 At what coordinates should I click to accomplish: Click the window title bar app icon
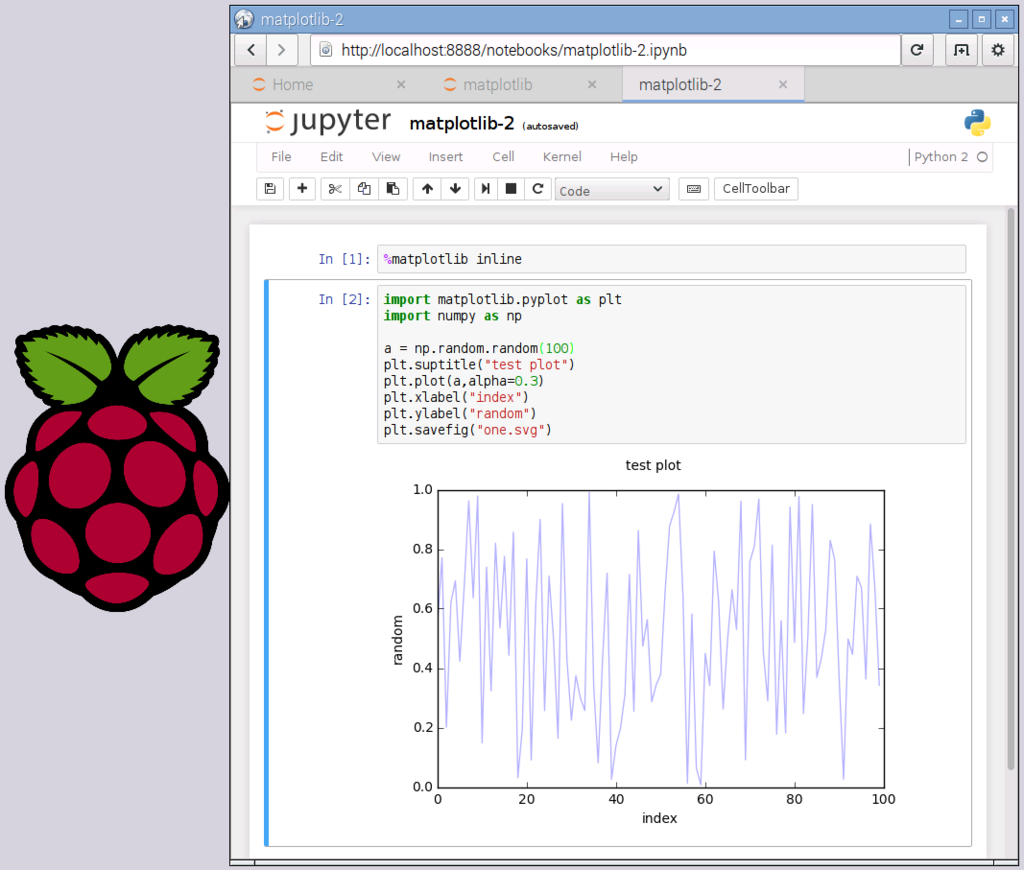click(x=244, y=20)
